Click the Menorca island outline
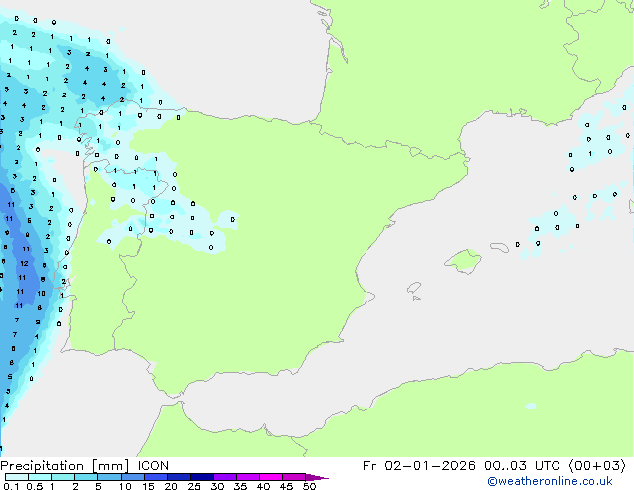 coord(499,247)
